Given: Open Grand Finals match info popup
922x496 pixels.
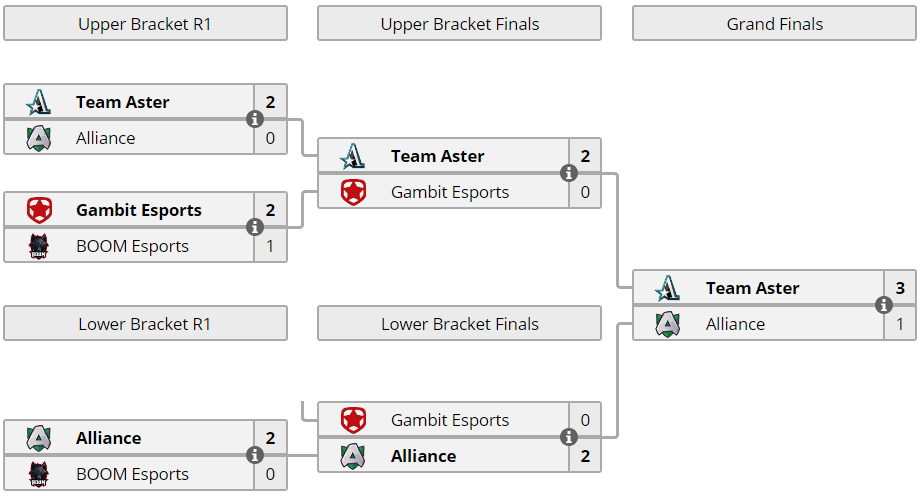Looking at the screenshot, I should pos(884,305).
